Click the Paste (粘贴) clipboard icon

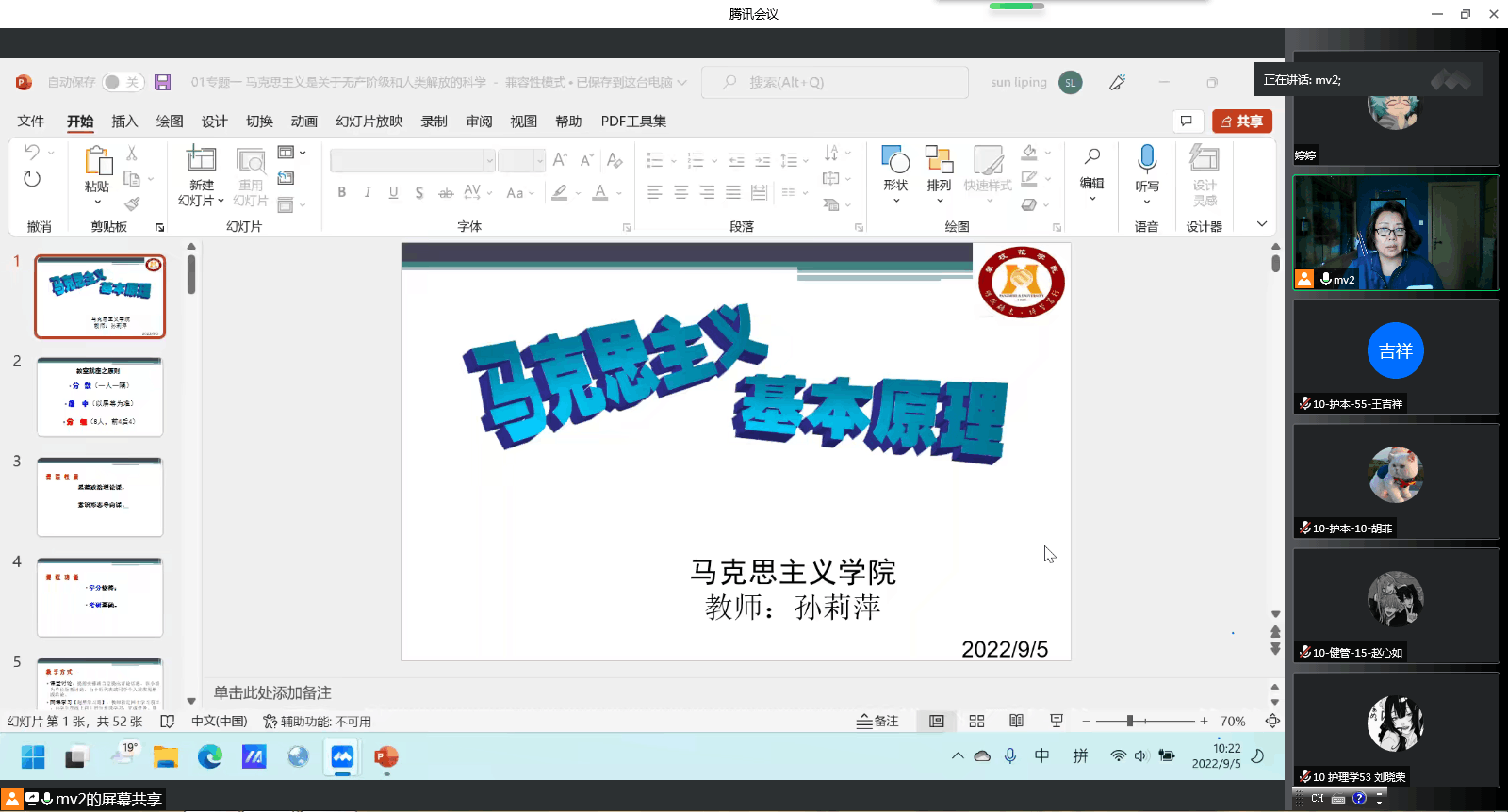tap(97, 162)
